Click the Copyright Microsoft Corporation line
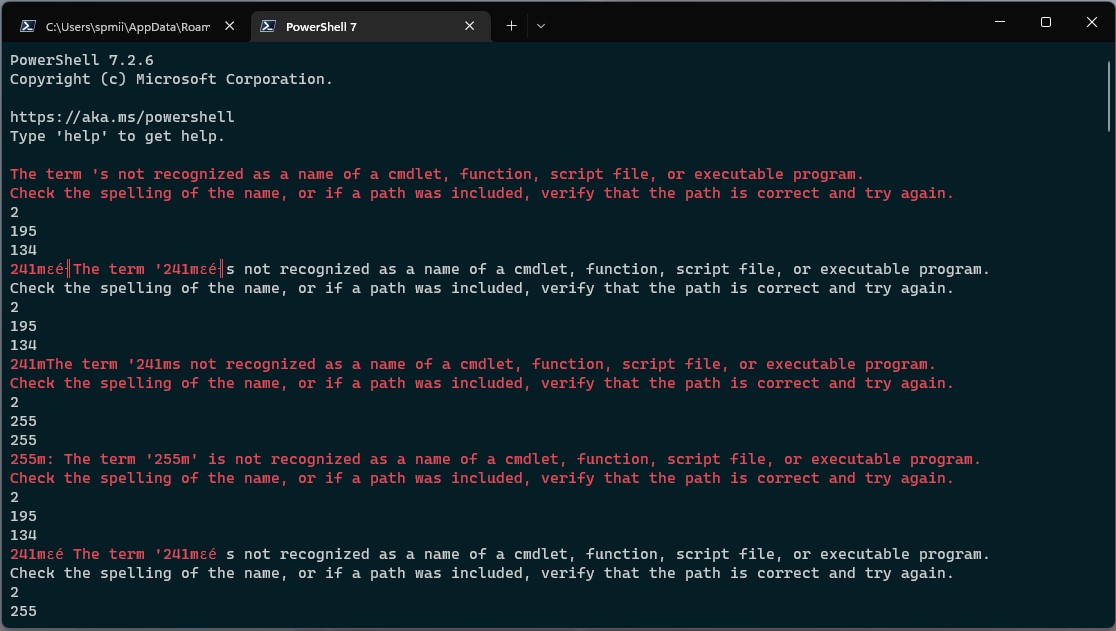Viewport: 1116px width, 631px height. coord(170,78)
